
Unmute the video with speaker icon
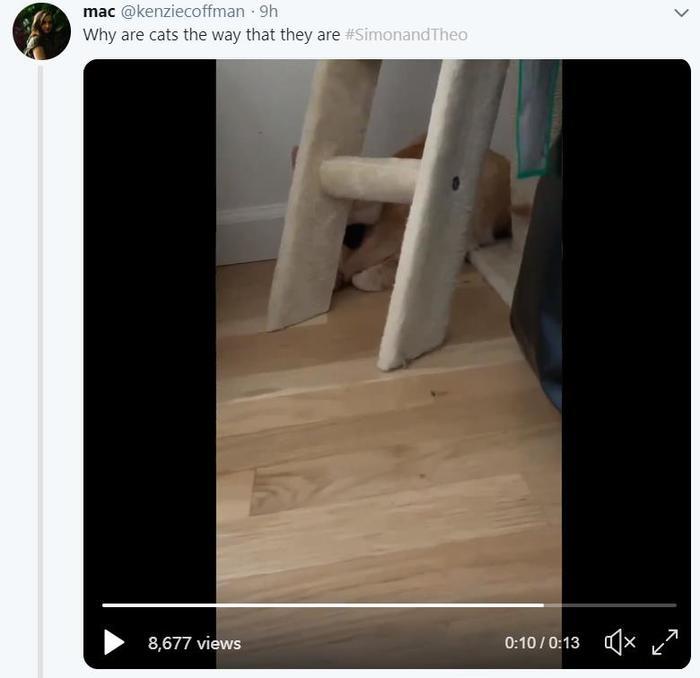pos(620,642)
